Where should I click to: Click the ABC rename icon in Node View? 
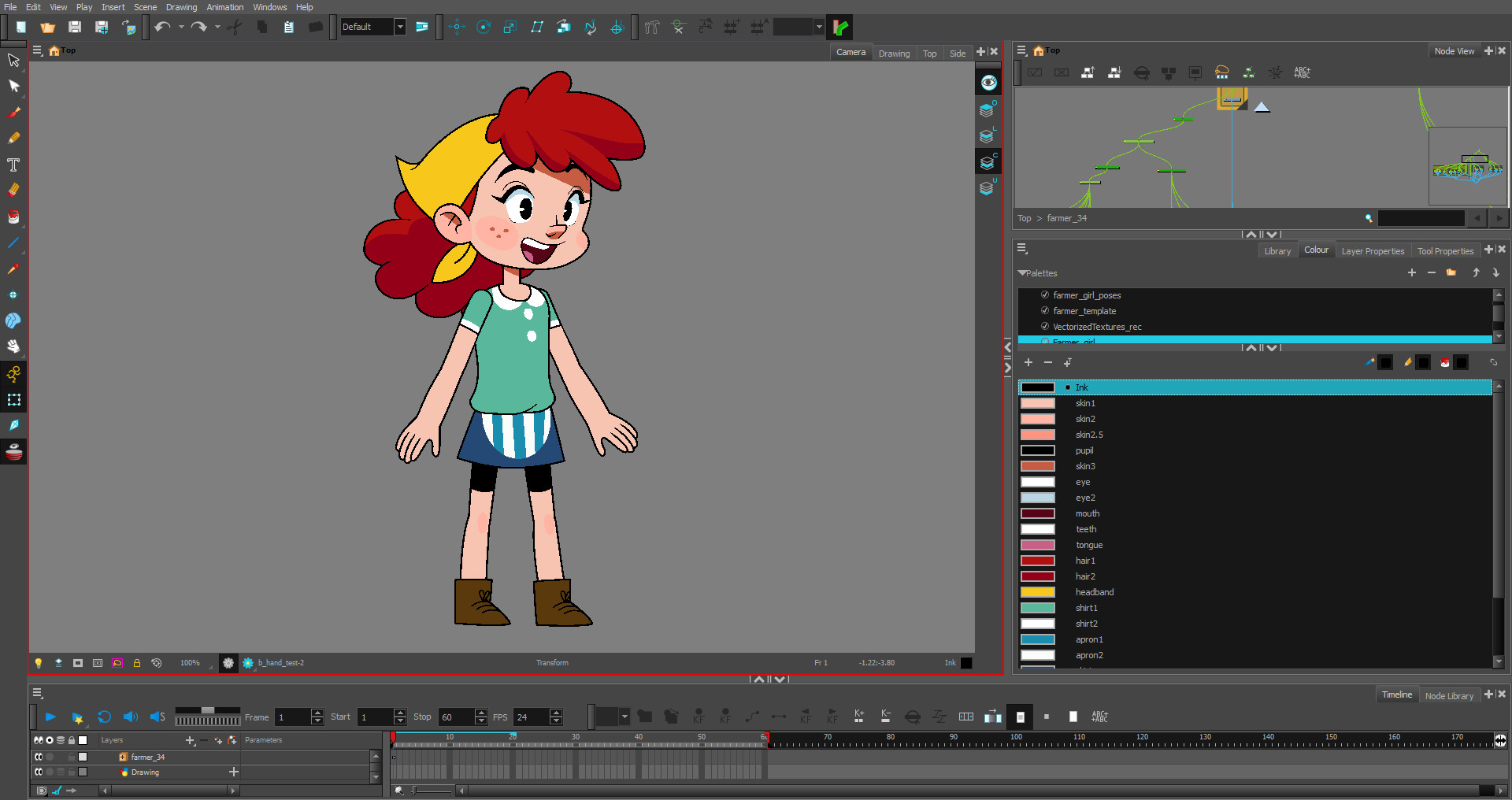[1303, 72]
